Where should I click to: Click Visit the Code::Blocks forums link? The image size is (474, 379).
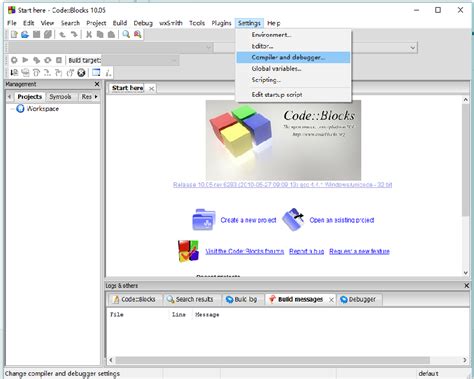click(244, 251)
